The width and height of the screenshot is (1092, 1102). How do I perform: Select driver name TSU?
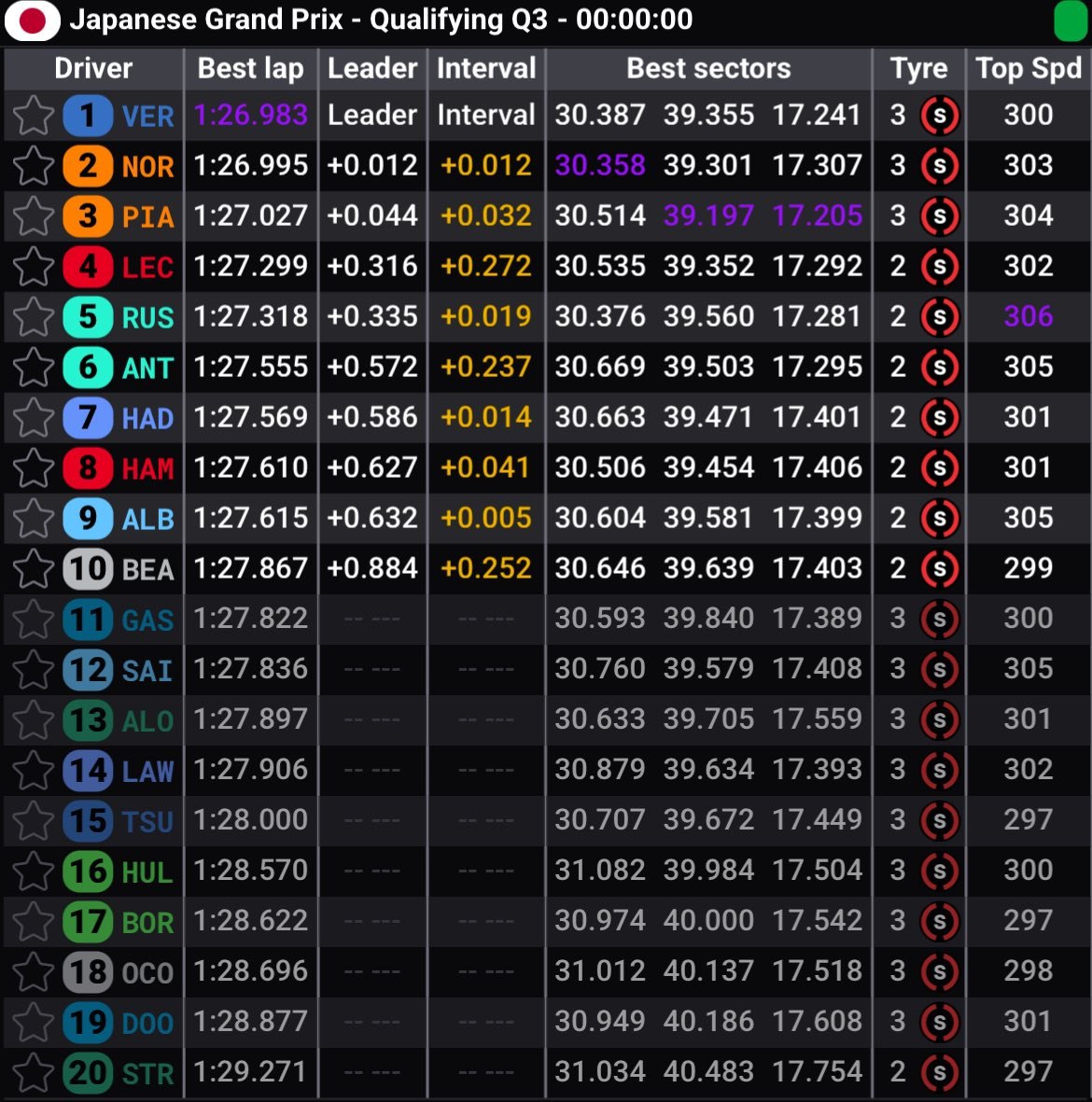pos(147,821)
